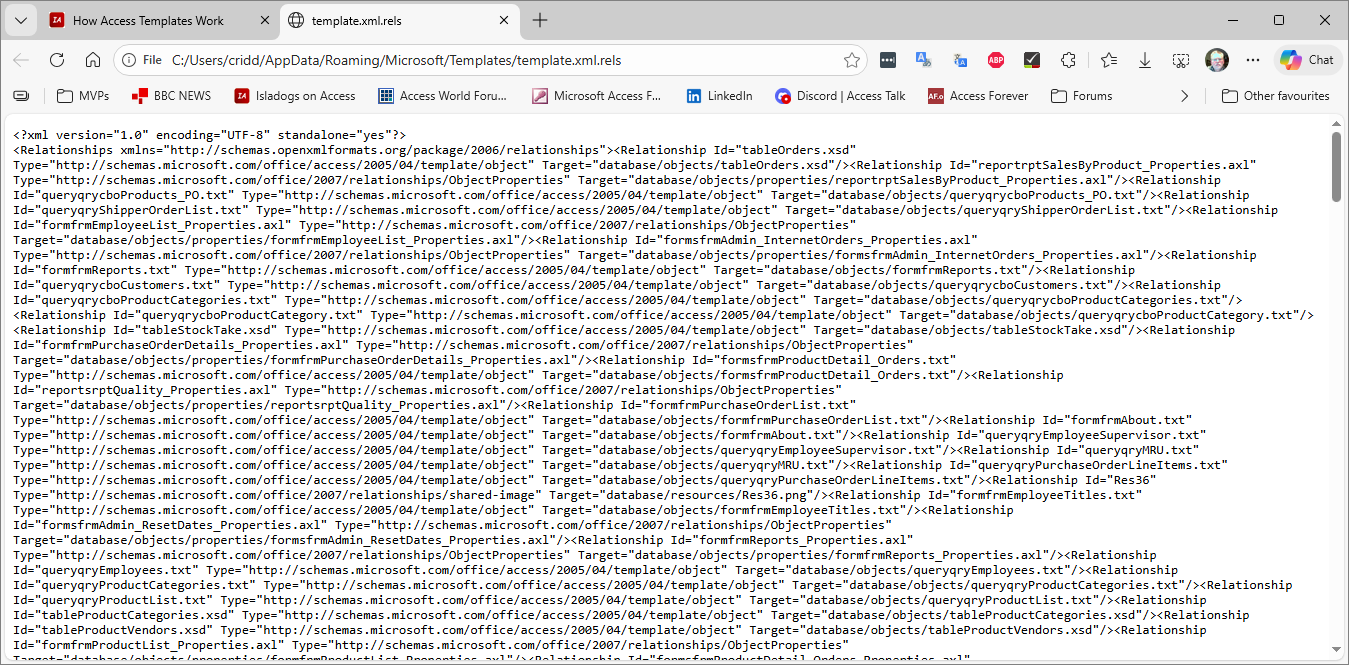Close the template.xml.rels tab
Viewport: 1349px width, 665px height.
503,20
